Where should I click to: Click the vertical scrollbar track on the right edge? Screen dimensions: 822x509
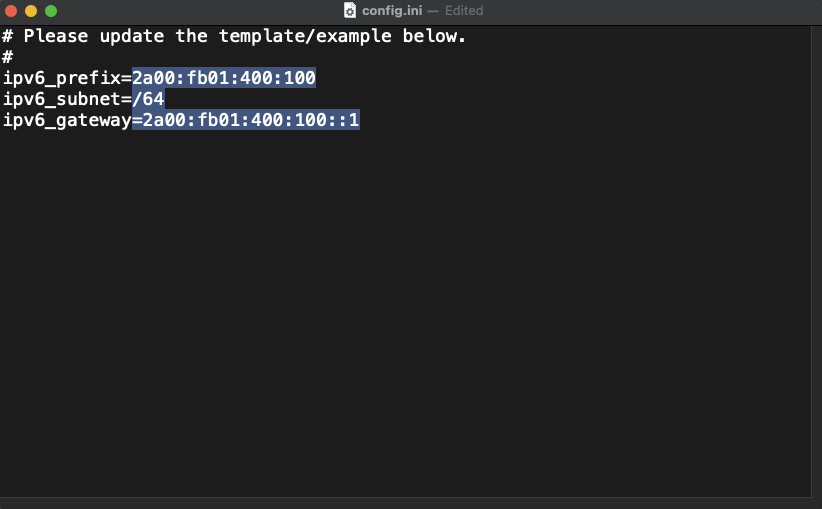tap(816, 262)
